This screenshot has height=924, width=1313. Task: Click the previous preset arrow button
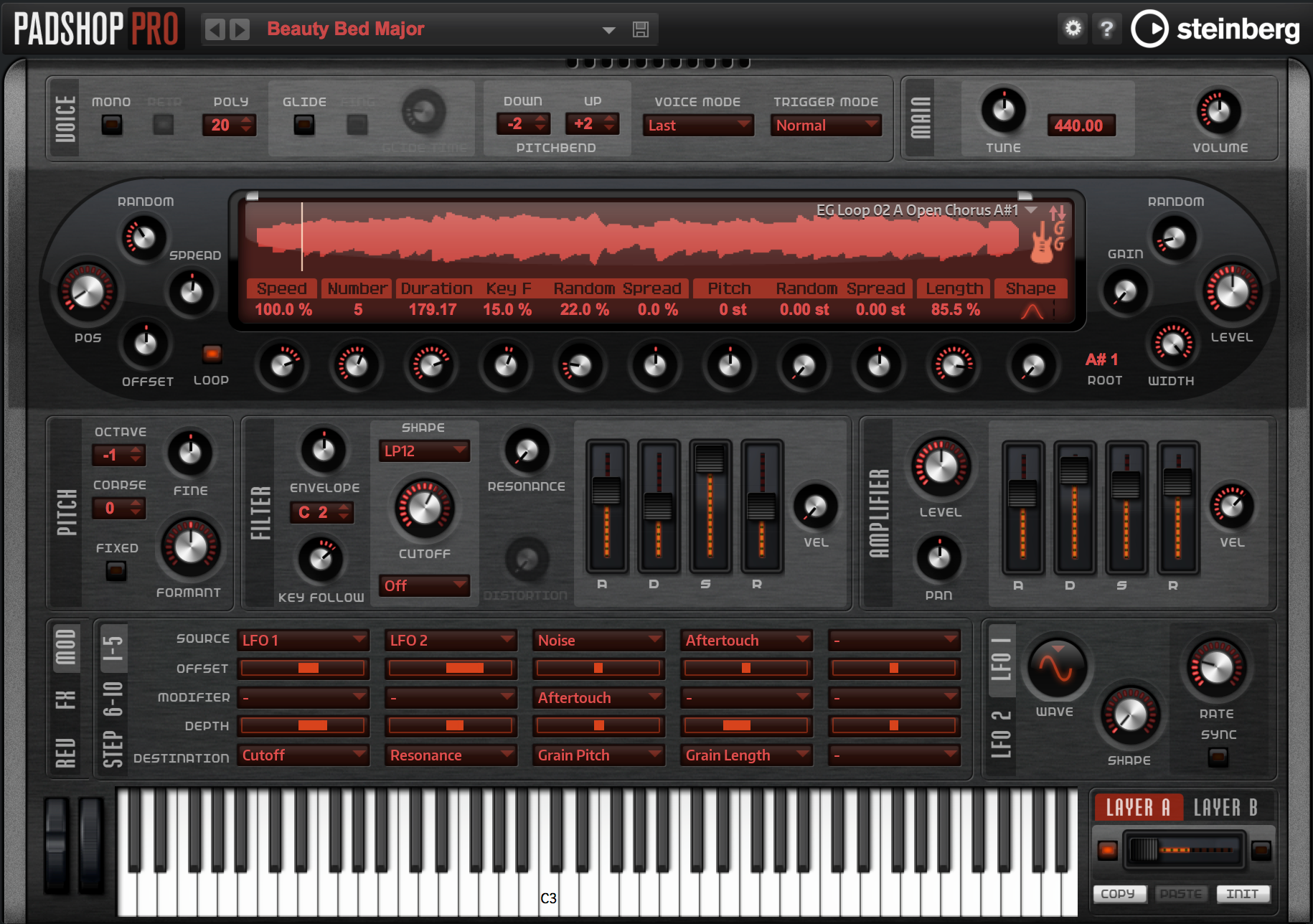click(215, 29)
